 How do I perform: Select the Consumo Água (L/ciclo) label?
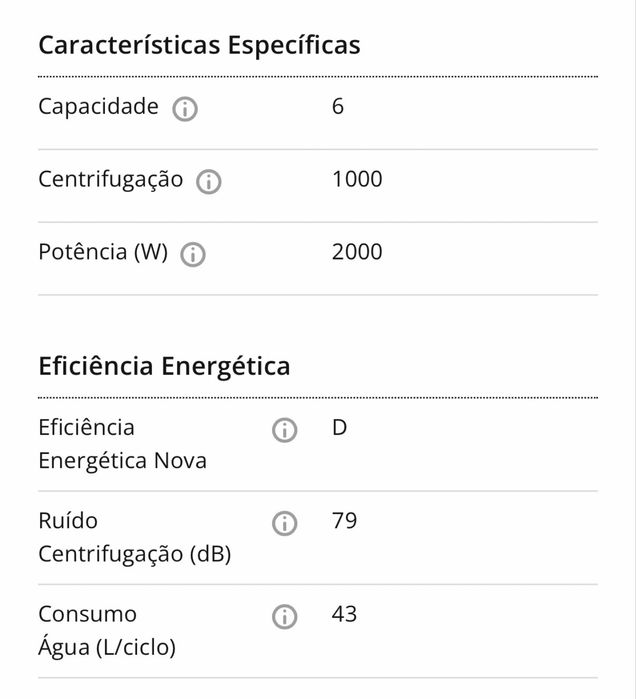107,631
